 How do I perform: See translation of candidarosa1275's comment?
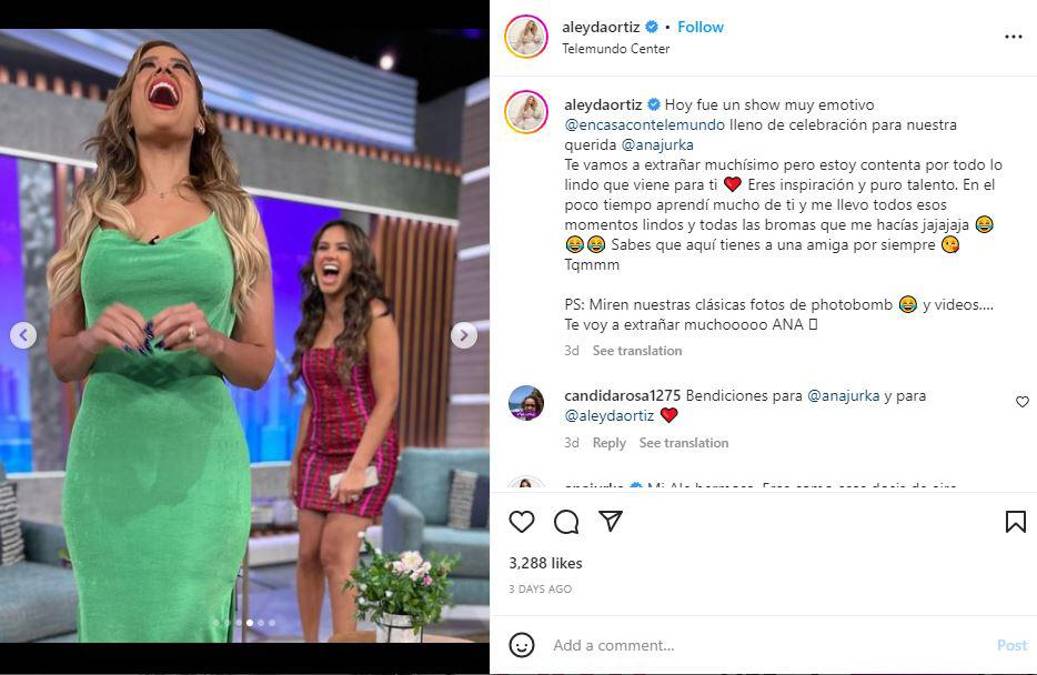point(684,443)
